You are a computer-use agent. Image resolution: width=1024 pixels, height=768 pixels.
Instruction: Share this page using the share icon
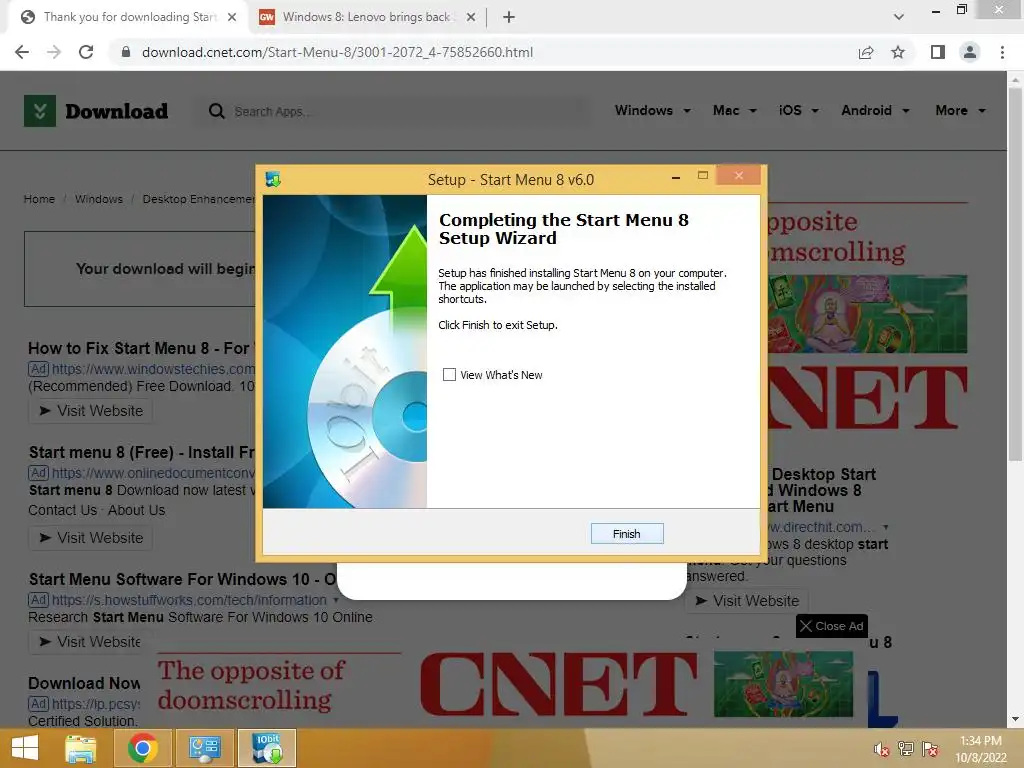pyautogui.click(x=866, y=52)
